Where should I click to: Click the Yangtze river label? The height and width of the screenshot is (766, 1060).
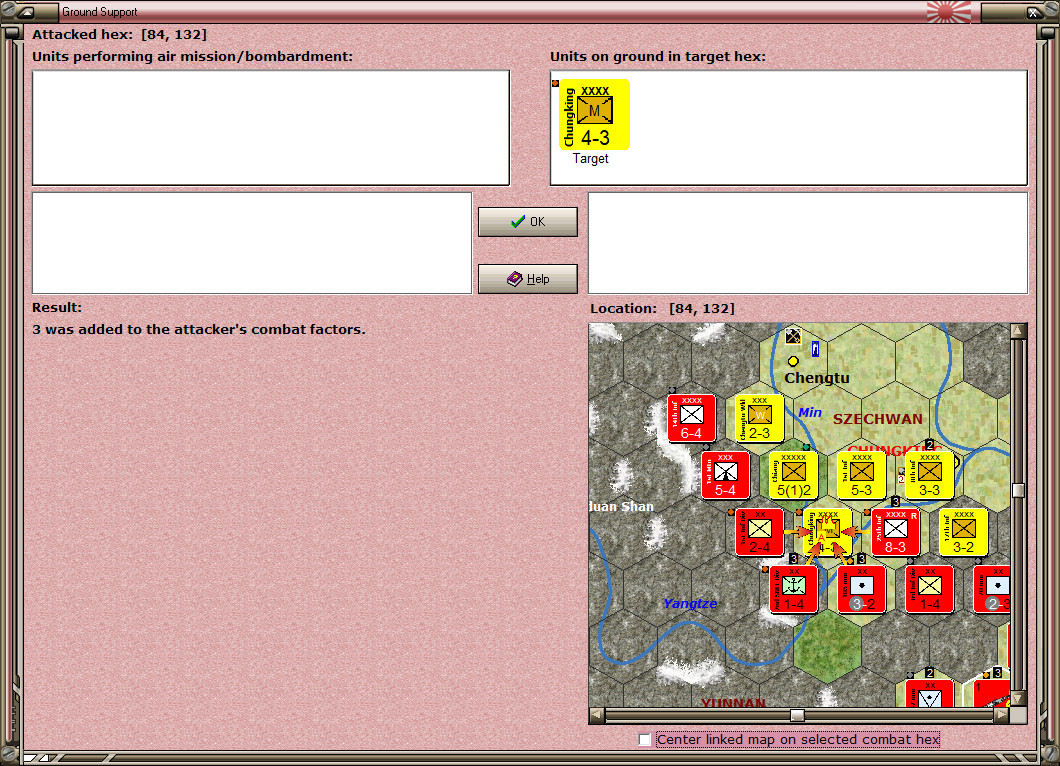[690, 604]
